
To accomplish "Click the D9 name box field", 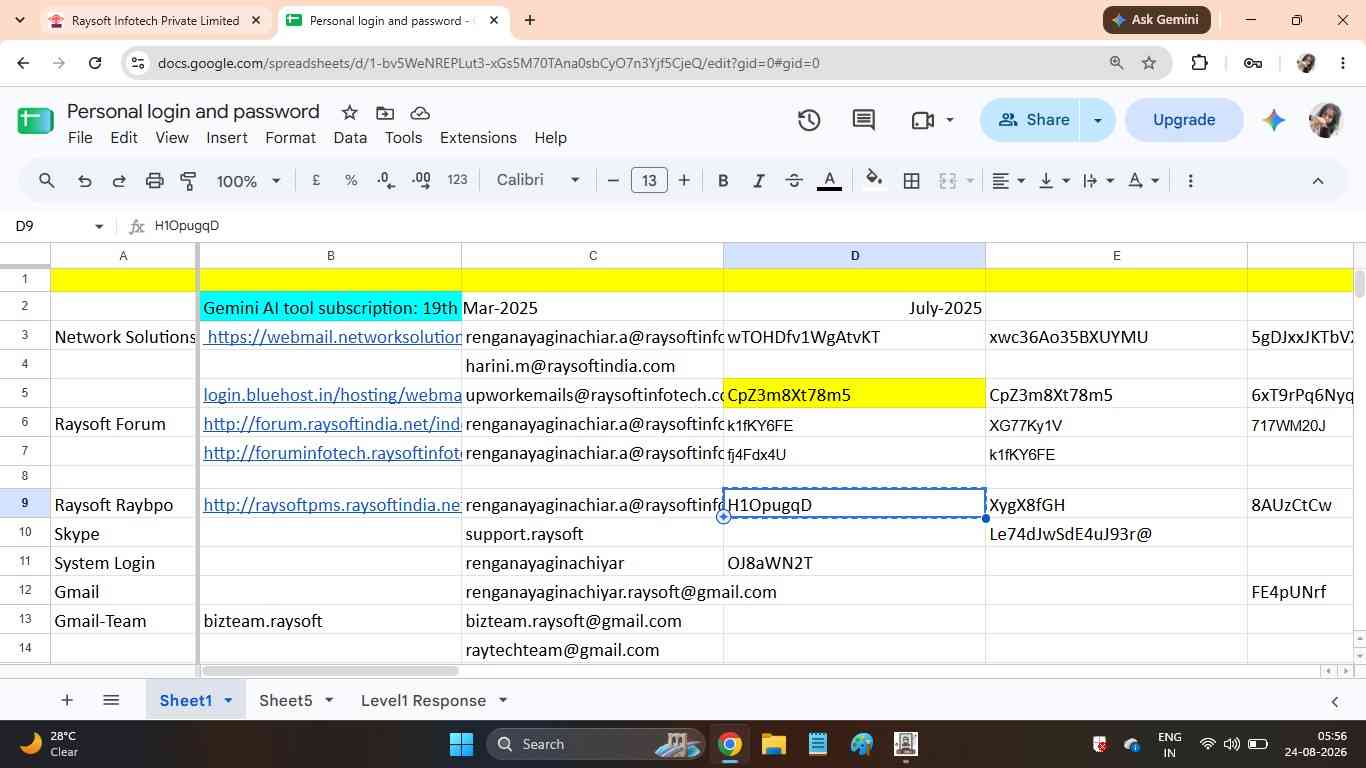I will 58,226.
